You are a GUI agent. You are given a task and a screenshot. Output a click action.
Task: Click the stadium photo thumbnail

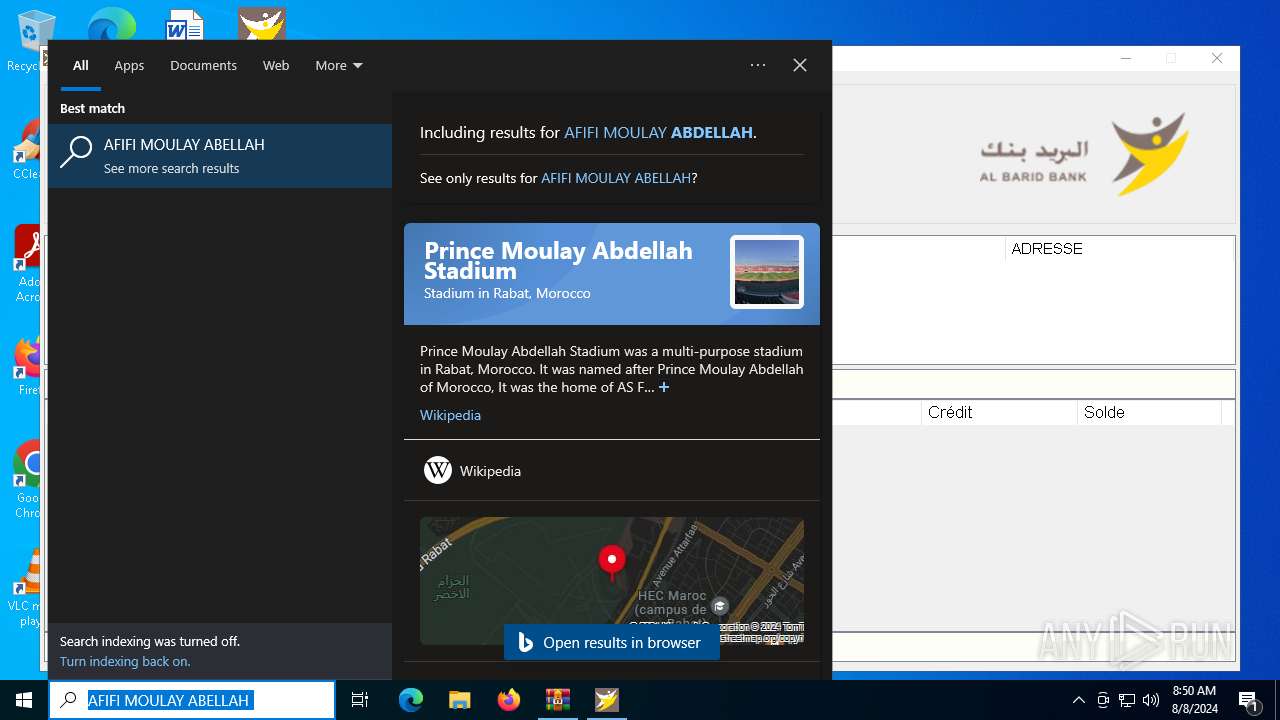click(767, 272)
